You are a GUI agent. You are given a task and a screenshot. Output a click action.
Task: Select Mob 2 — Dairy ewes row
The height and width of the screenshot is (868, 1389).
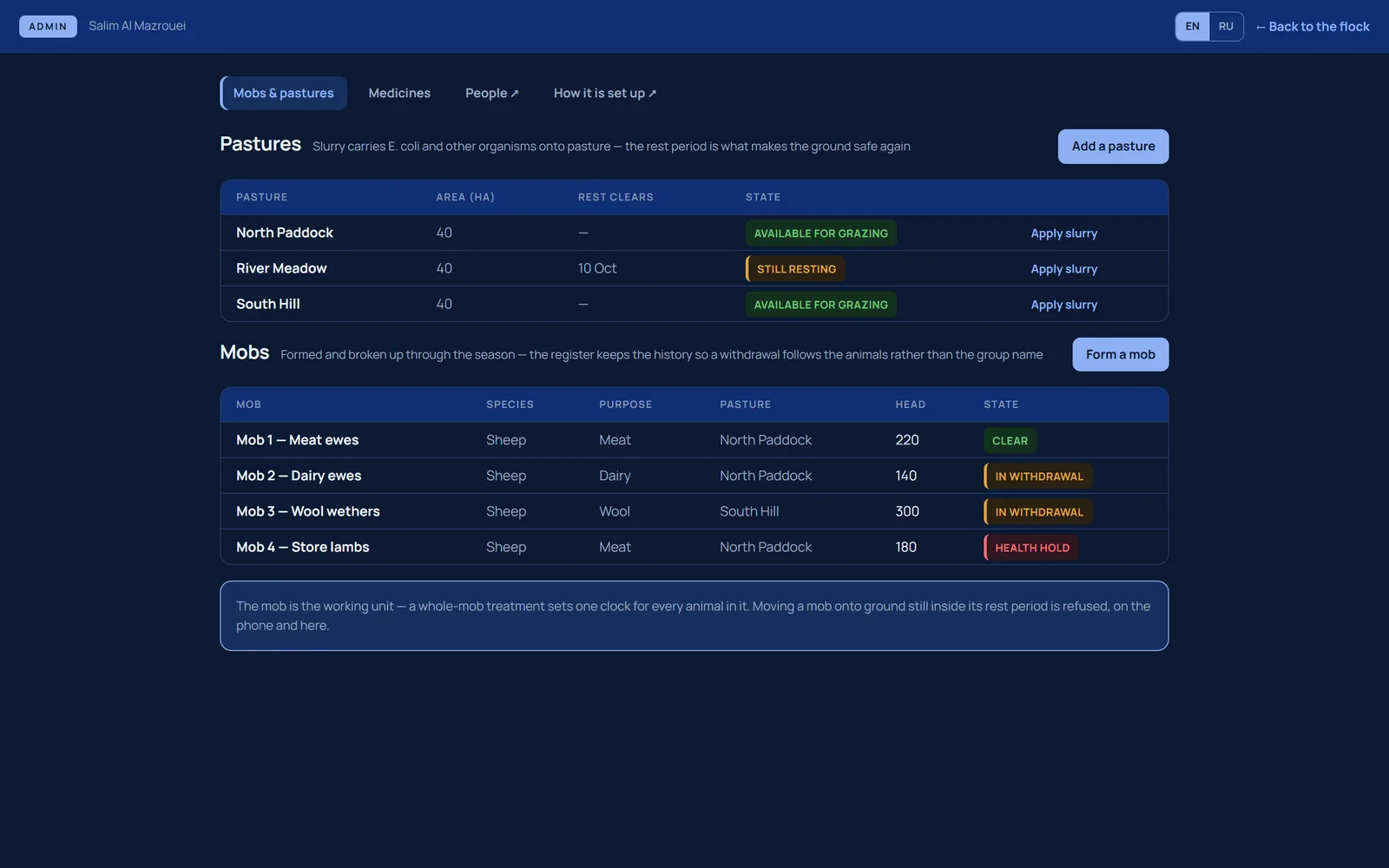[694, 476]
